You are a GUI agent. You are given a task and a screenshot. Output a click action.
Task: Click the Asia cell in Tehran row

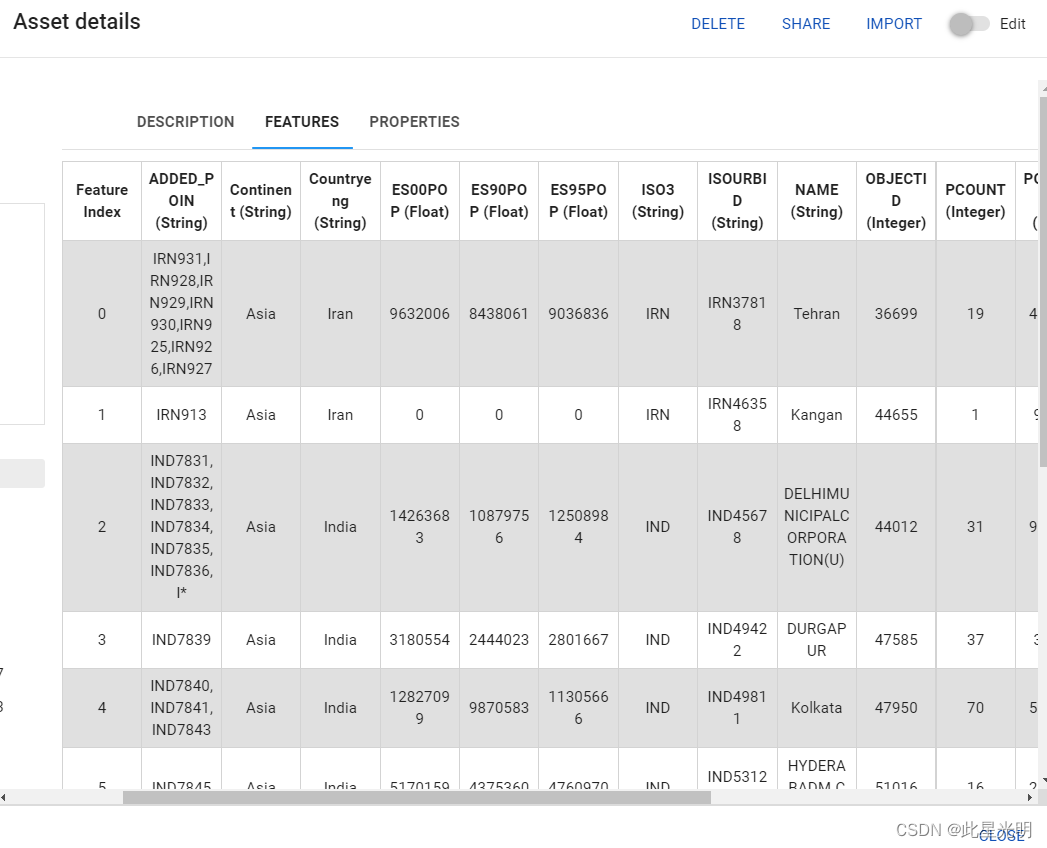(260, 313)
